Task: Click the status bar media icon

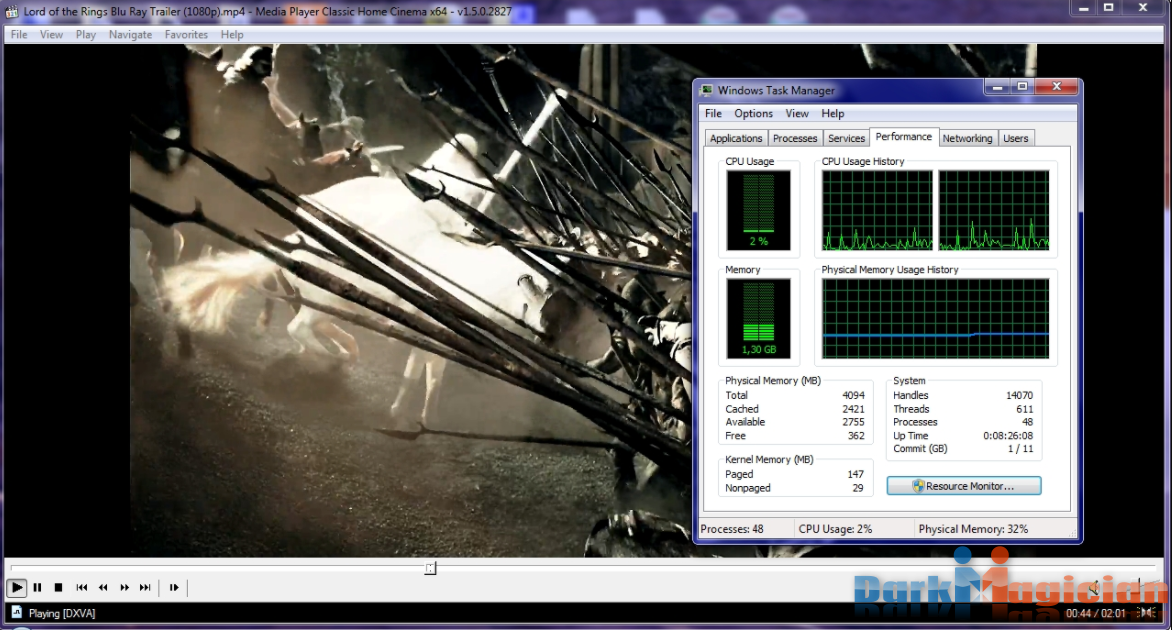Action: pos(16,612)
